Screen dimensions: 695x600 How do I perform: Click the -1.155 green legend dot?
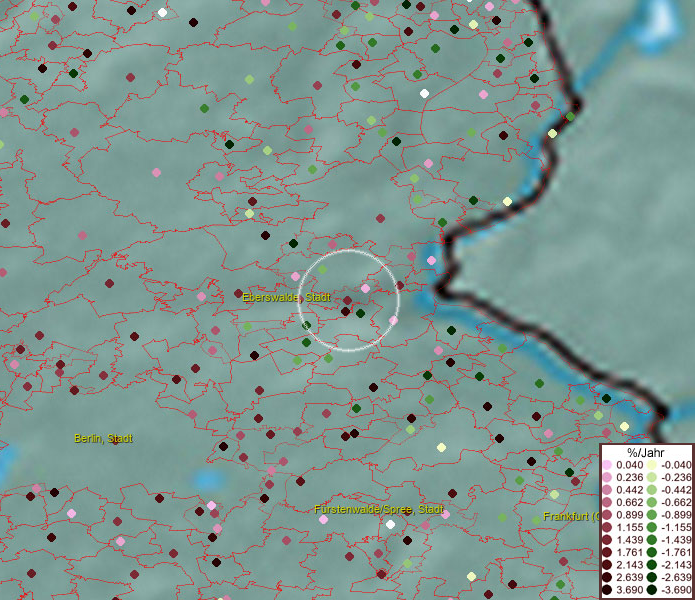point(651,528)
